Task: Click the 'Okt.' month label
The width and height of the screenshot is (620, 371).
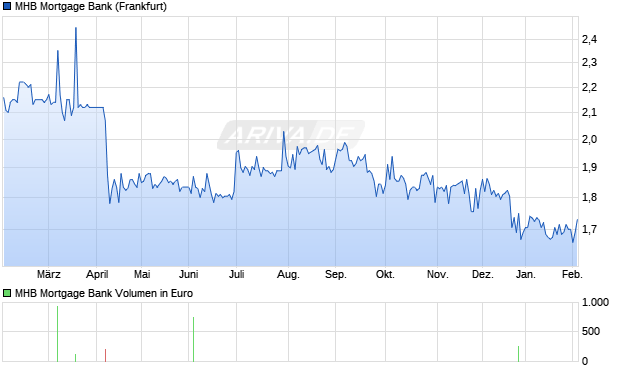Action: [x=385, y=274]
